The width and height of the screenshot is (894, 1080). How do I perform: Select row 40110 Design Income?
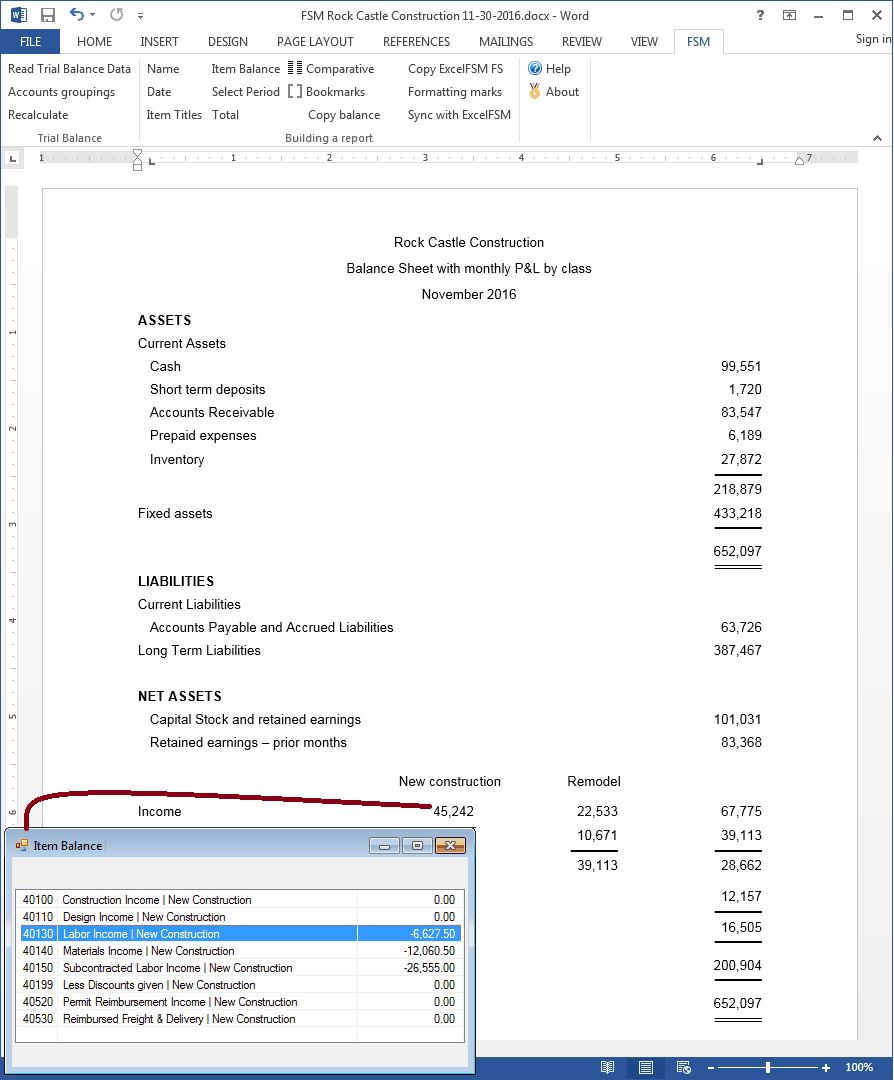pos(240,917)
